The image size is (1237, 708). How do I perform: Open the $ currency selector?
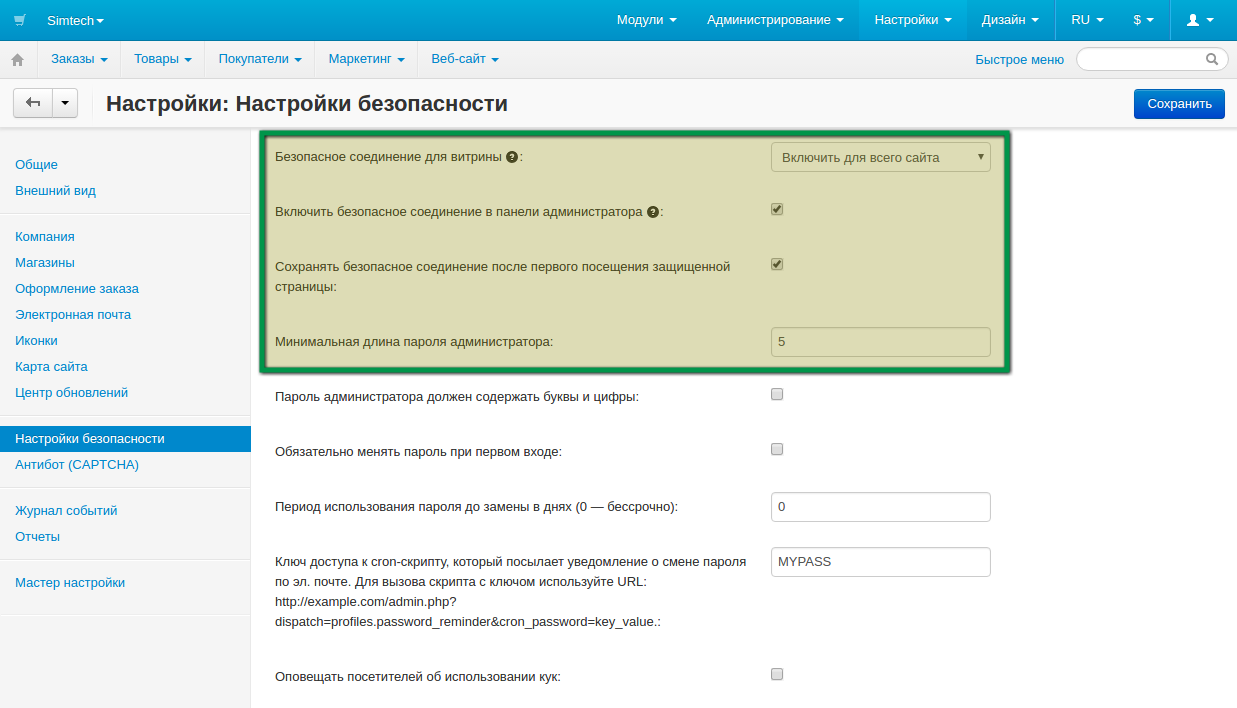pyautogui.click(x=1144, y=20)
